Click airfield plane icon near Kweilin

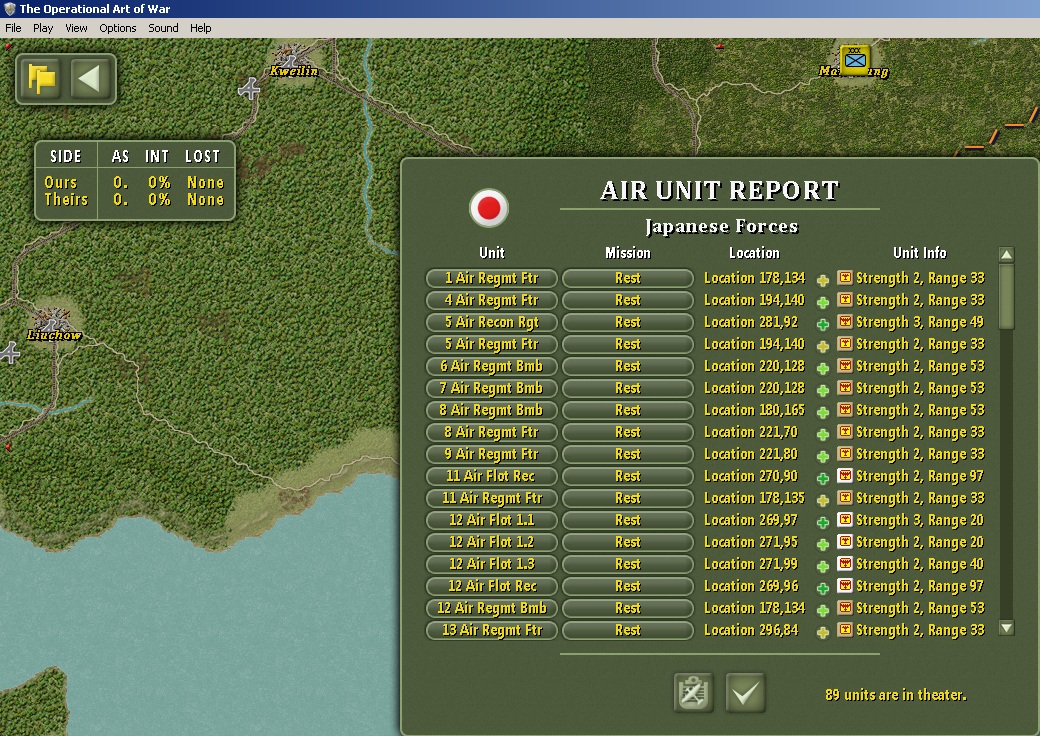(x=249, y=88)
